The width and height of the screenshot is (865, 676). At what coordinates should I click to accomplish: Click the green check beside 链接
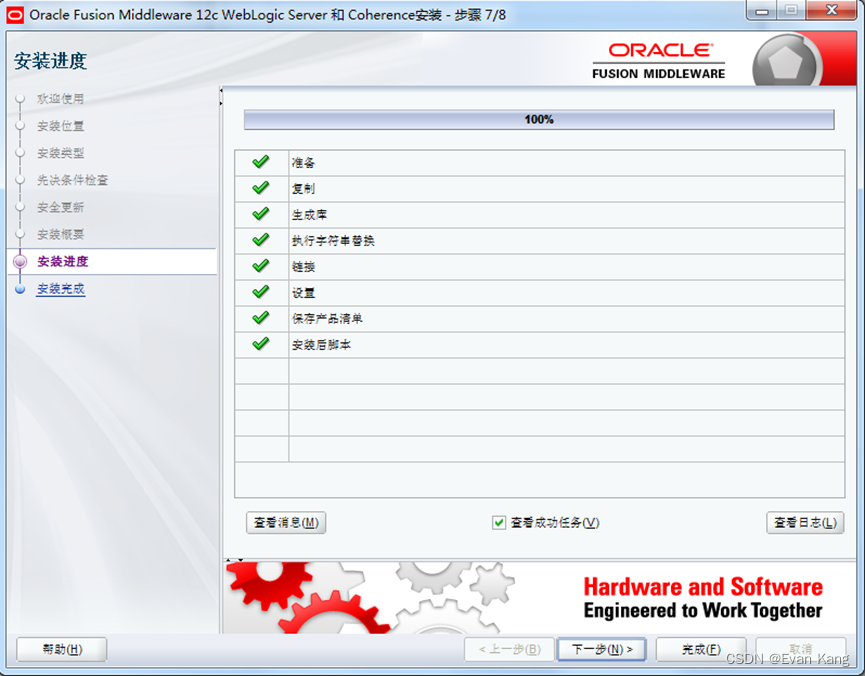click(x=260, y=266)
